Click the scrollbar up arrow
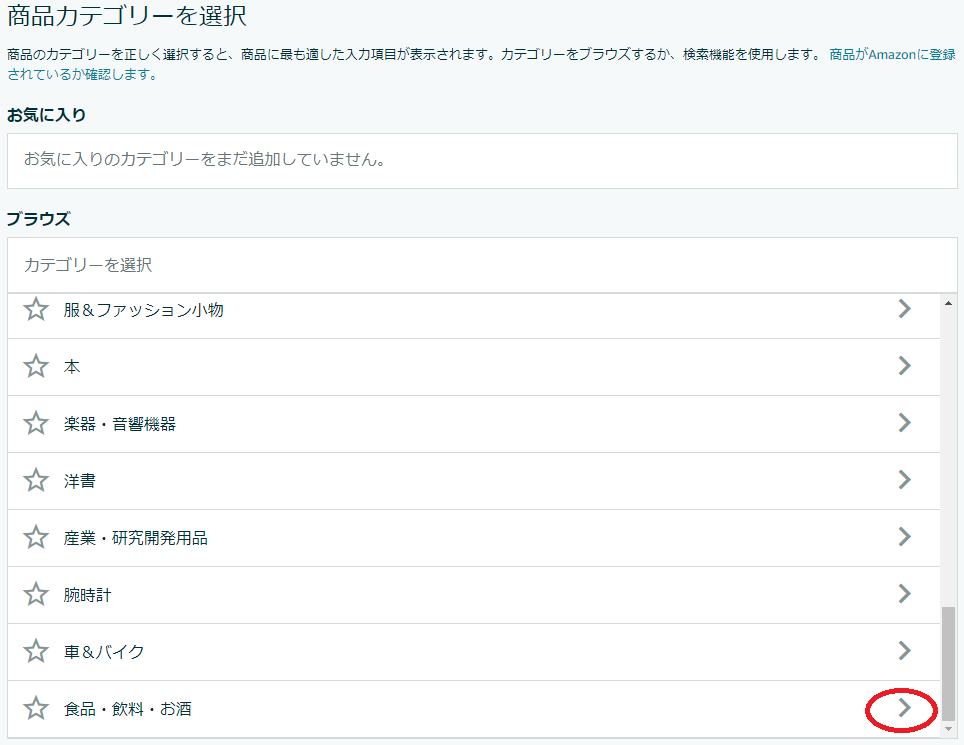The height and width of the screenshot is (745, 964). pyautogui.click(x=949, y=303)
